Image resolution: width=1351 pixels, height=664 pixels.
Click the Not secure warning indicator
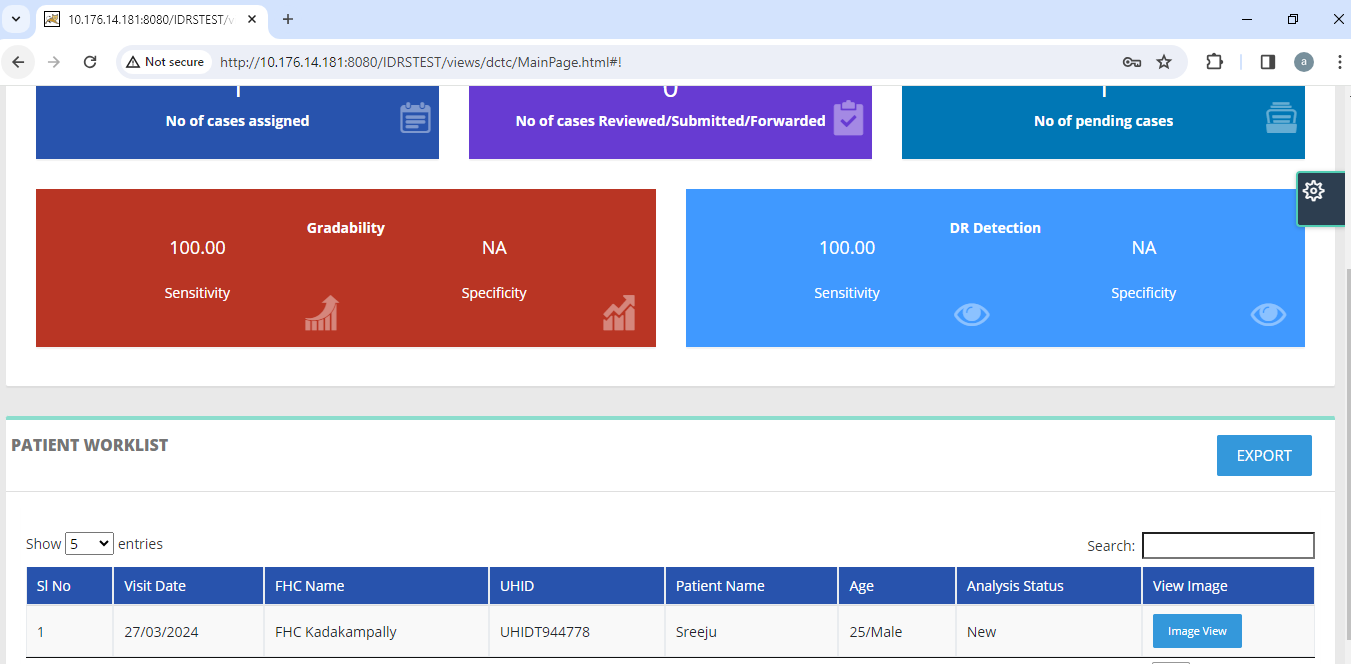[x=165, y=62]
